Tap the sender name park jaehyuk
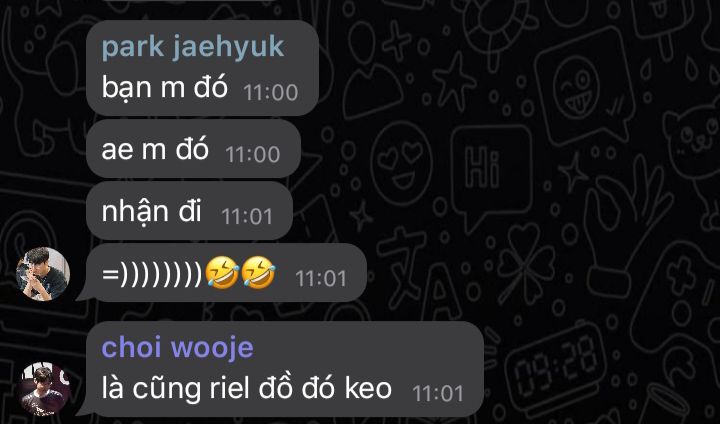Screen dimensions: 720x424 point(193,47)
